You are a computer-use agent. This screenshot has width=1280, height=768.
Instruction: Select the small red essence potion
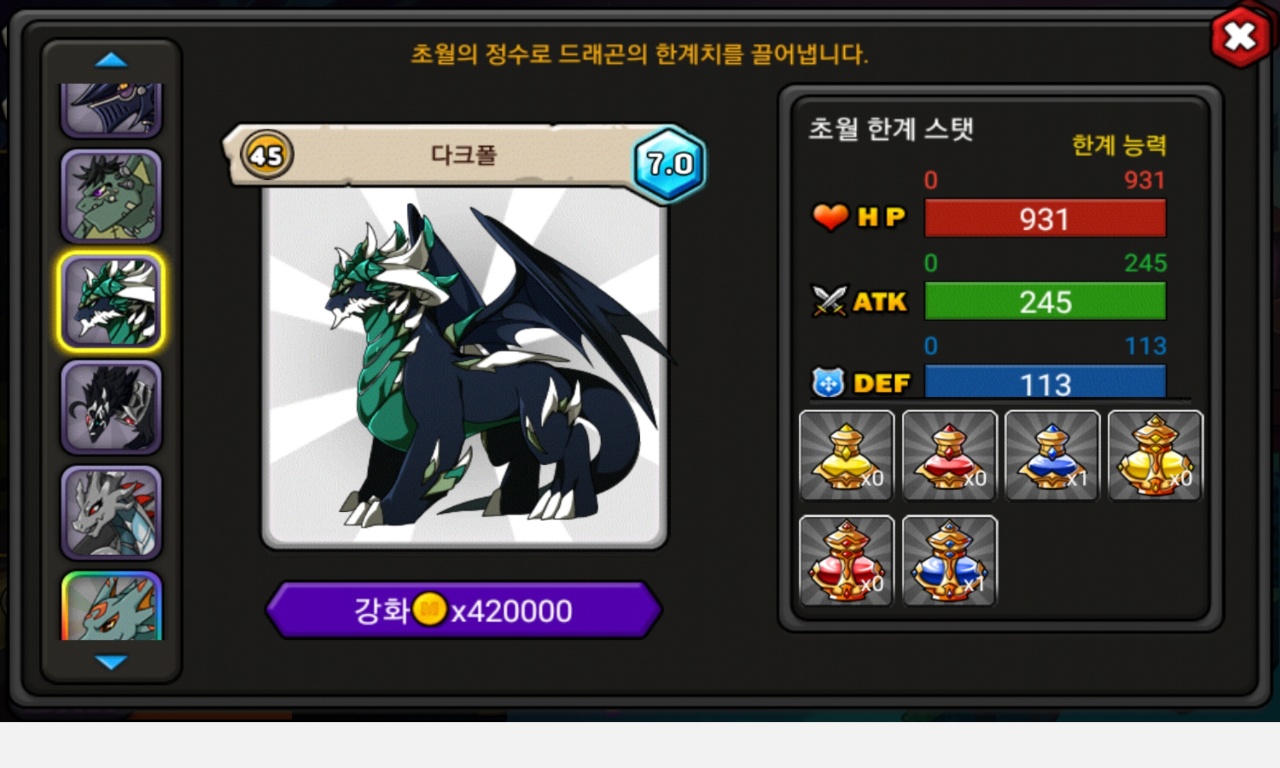(950, 455)
